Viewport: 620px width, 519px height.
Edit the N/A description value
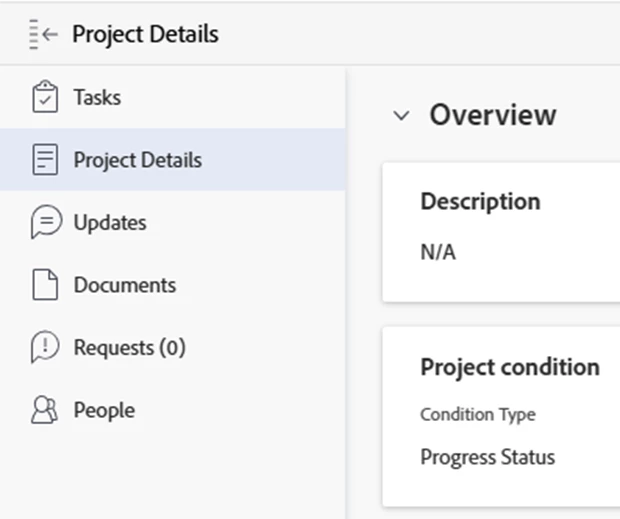pyautogui.click(x=438, y=252)
